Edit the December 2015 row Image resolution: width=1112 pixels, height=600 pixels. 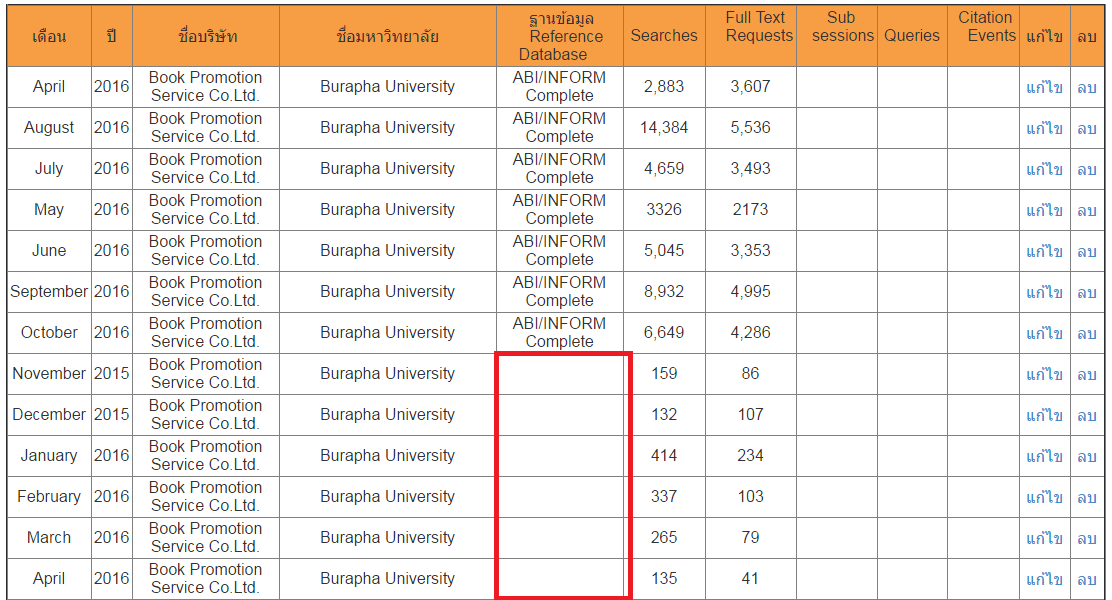coord(1044,415)
